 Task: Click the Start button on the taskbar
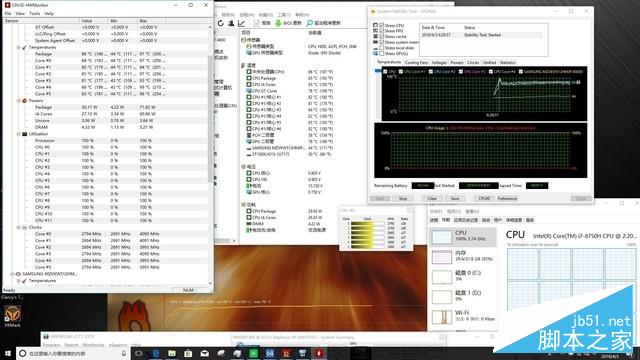(8, 353)
